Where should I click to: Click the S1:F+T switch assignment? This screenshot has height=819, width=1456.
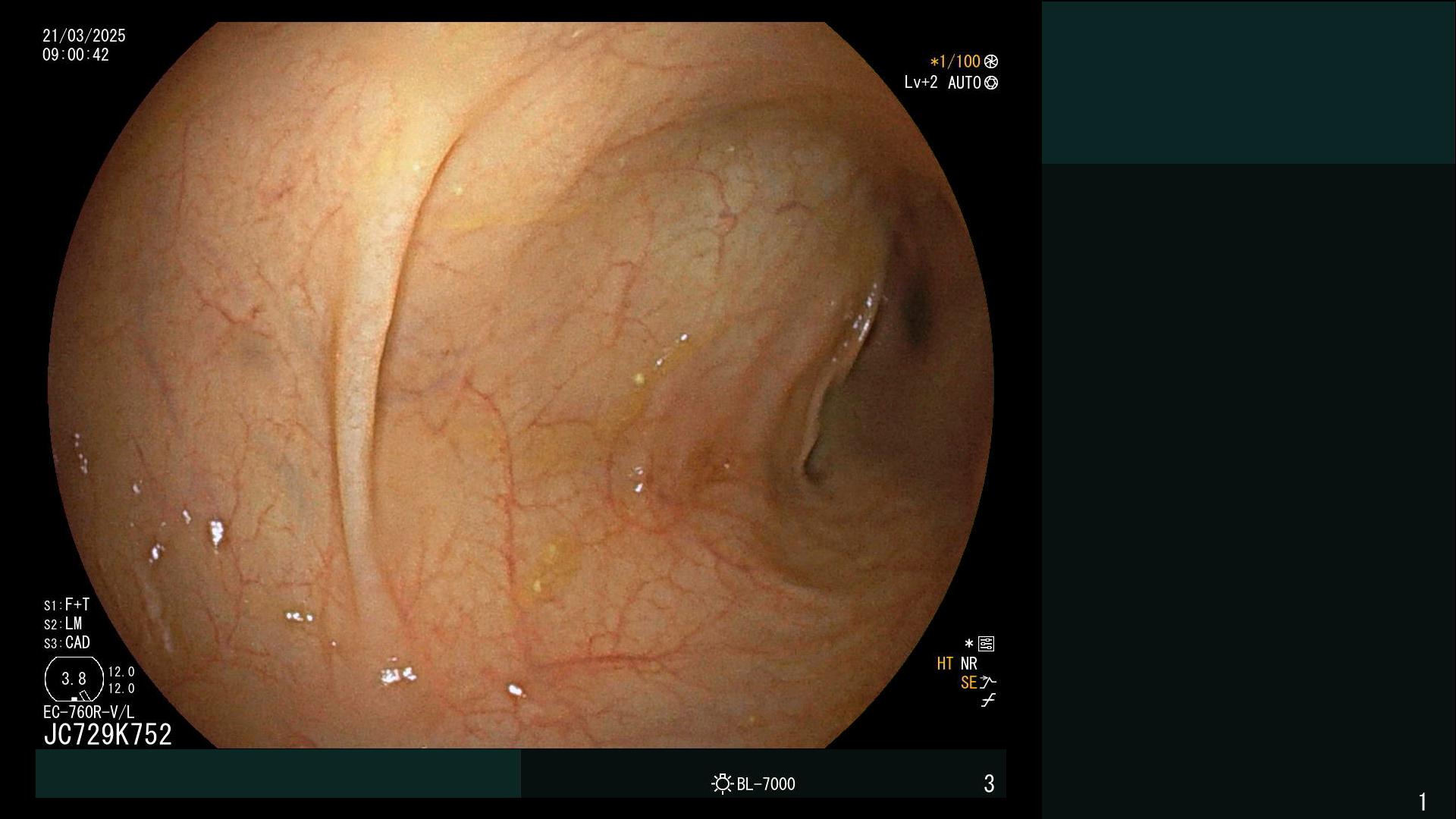67,604
